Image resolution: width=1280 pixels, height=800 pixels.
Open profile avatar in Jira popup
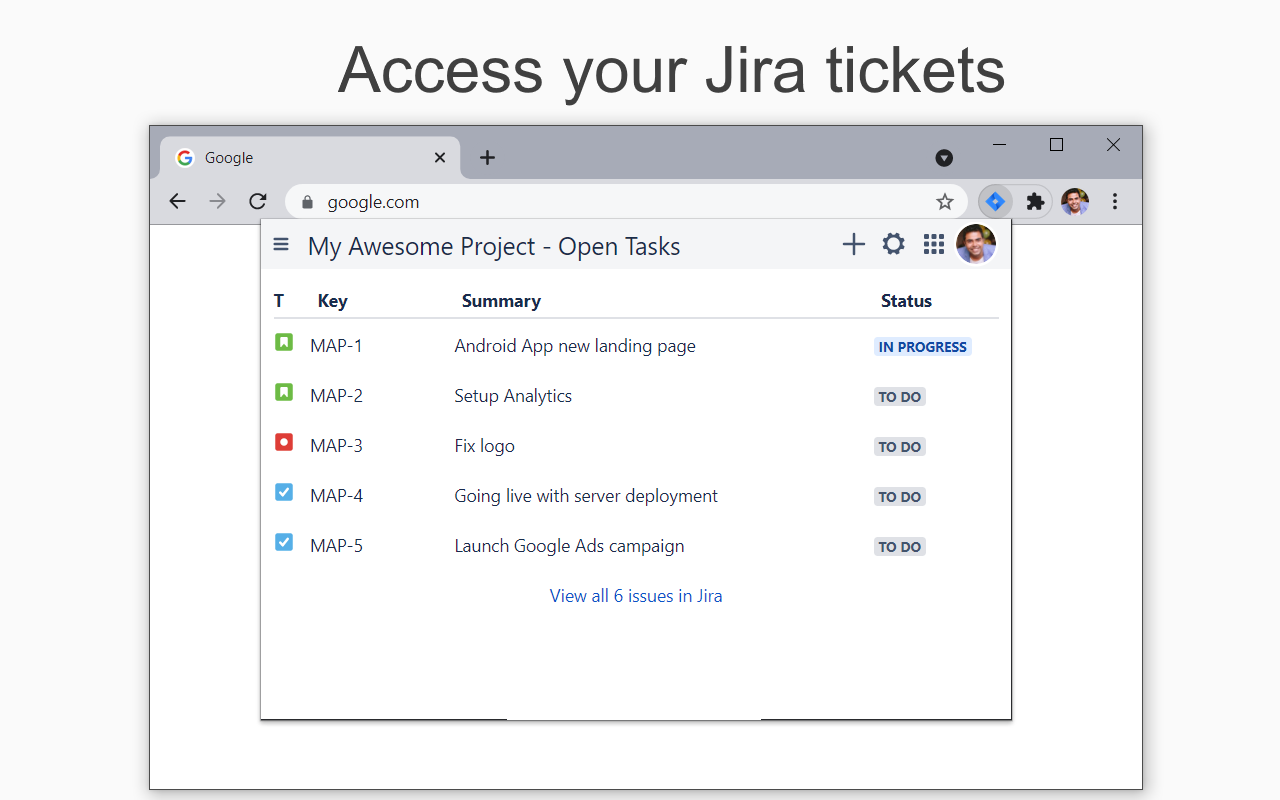click(x=976, y=244)
